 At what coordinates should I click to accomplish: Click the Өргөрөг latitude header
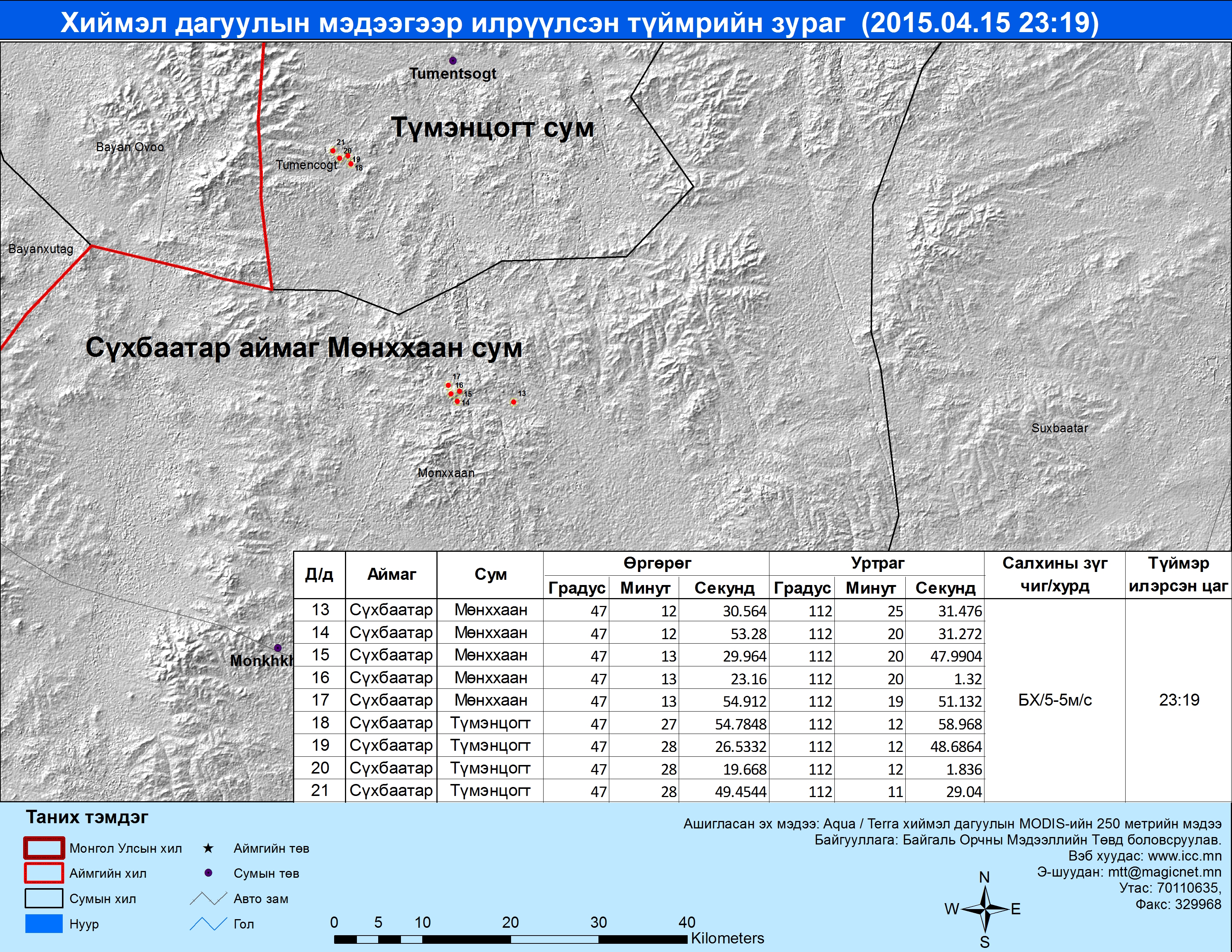coord(657,563)
